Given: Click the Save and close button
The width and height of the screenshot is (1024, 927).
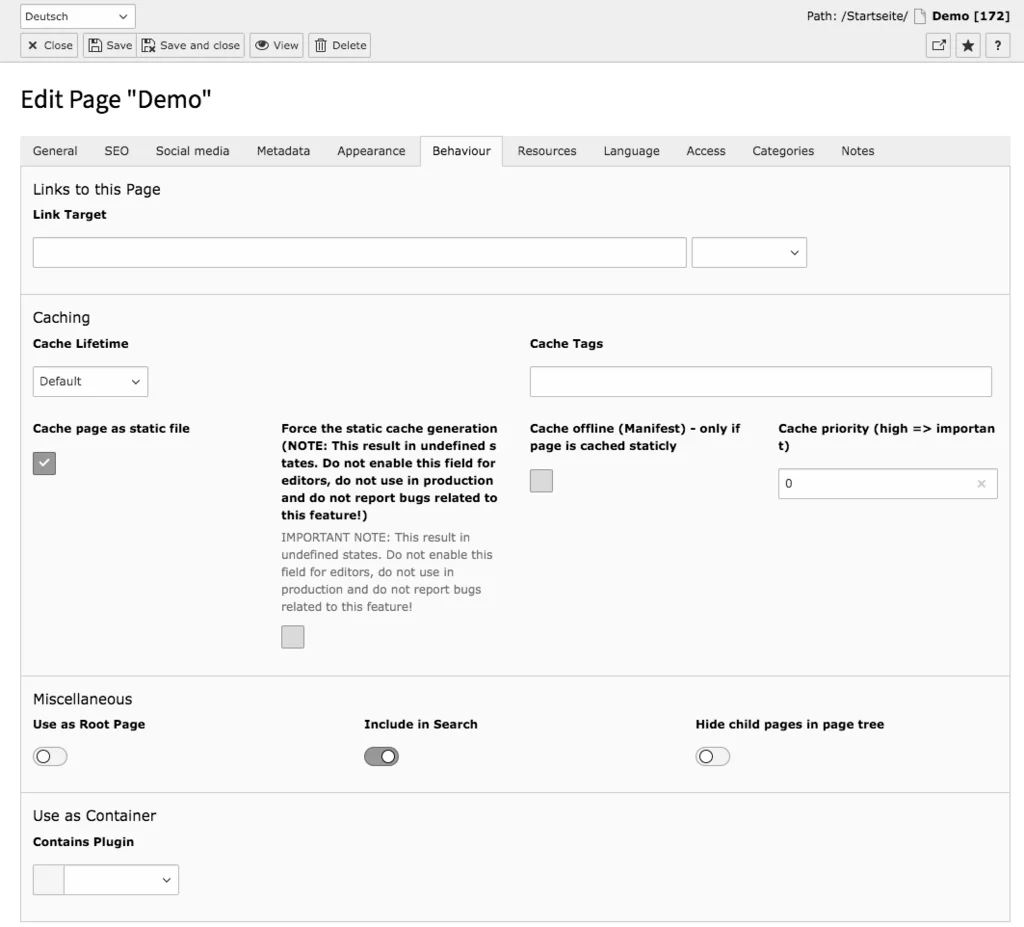Looking at the screenshot, I should point(190,45).
